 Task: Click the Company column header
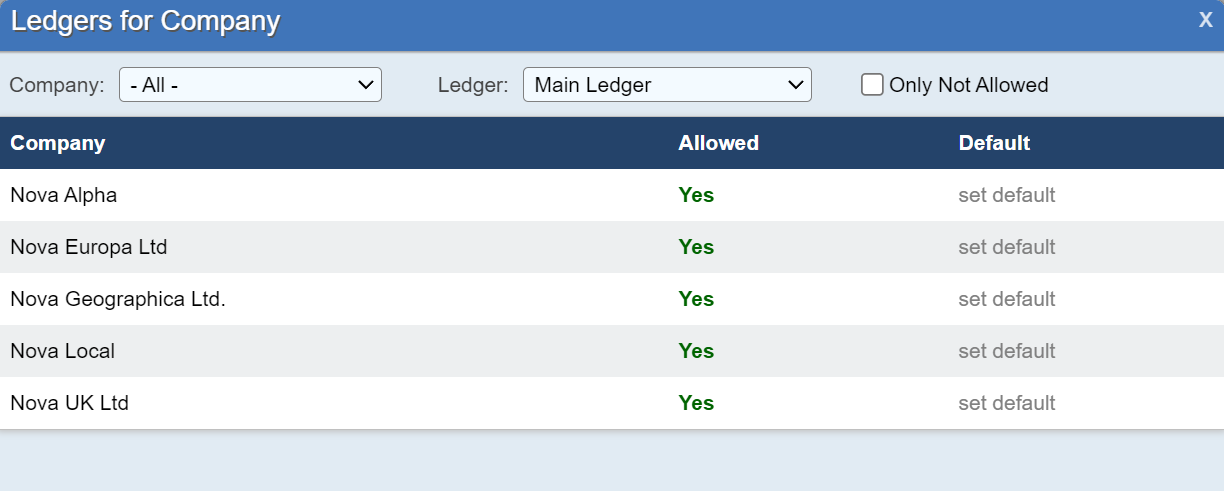coord(57,143)
